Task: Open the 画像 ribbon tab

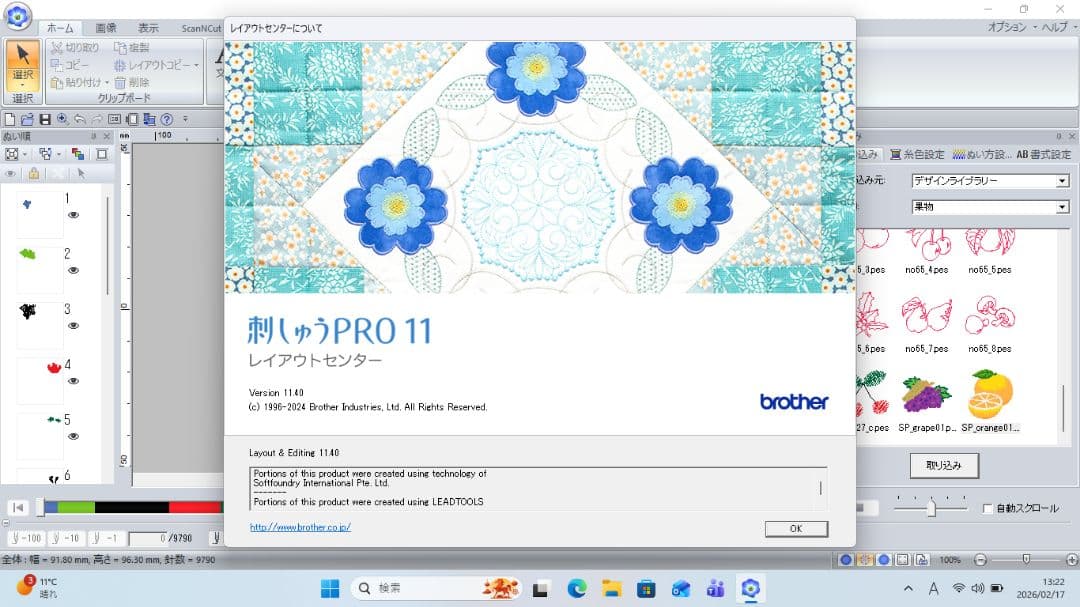Action: point(105,28)
